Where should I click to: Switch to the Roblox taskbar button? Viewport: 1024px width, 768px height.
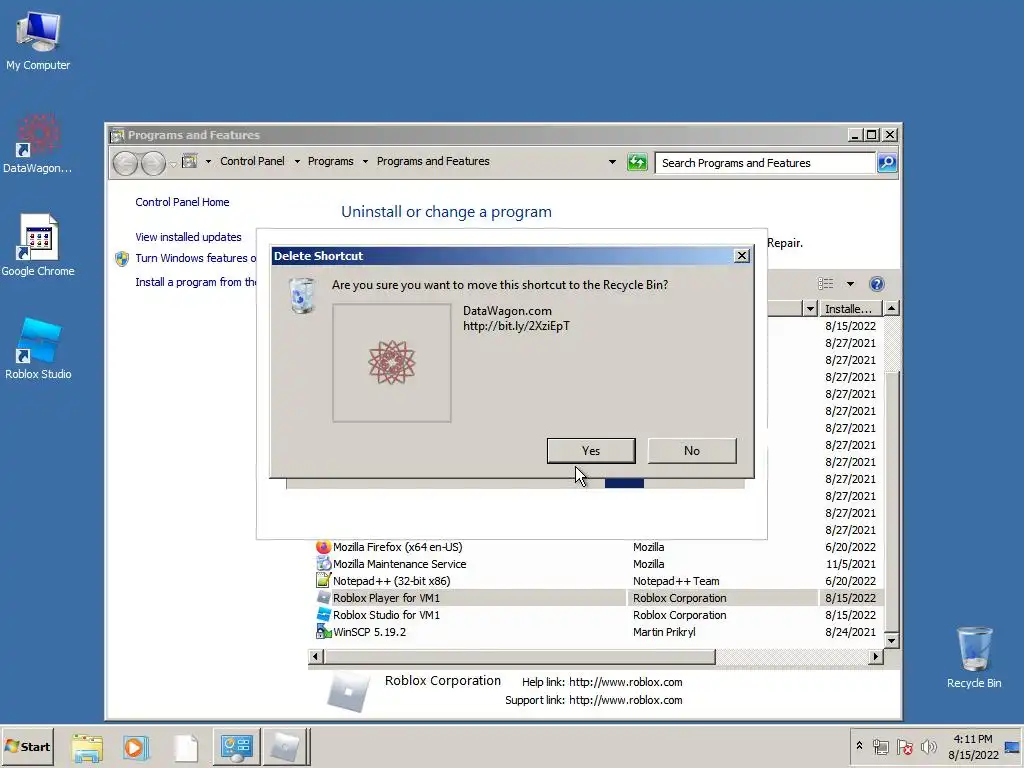285,747
